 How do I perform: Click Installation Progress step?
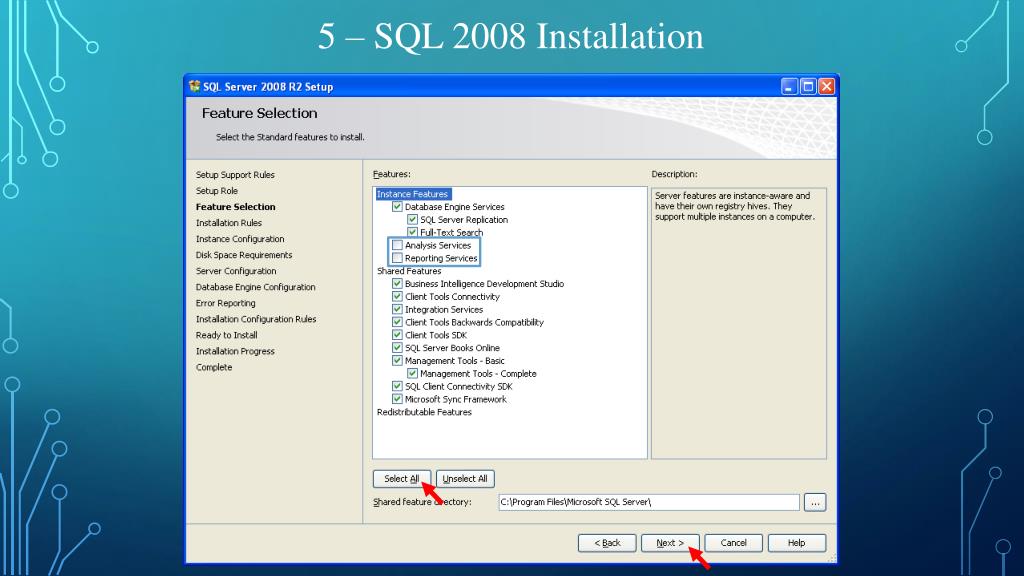(235, 351)
